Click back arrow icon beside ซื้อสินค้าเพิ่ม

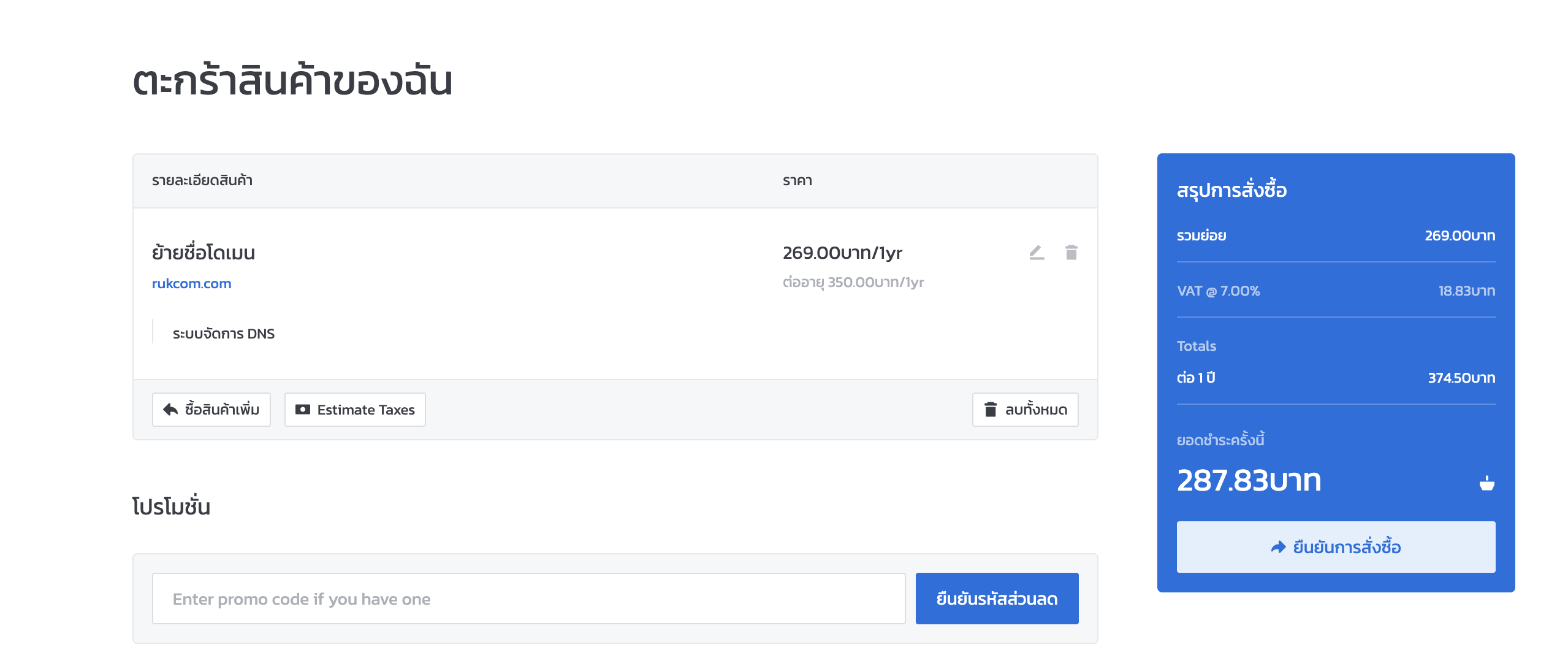click(170, 410)
